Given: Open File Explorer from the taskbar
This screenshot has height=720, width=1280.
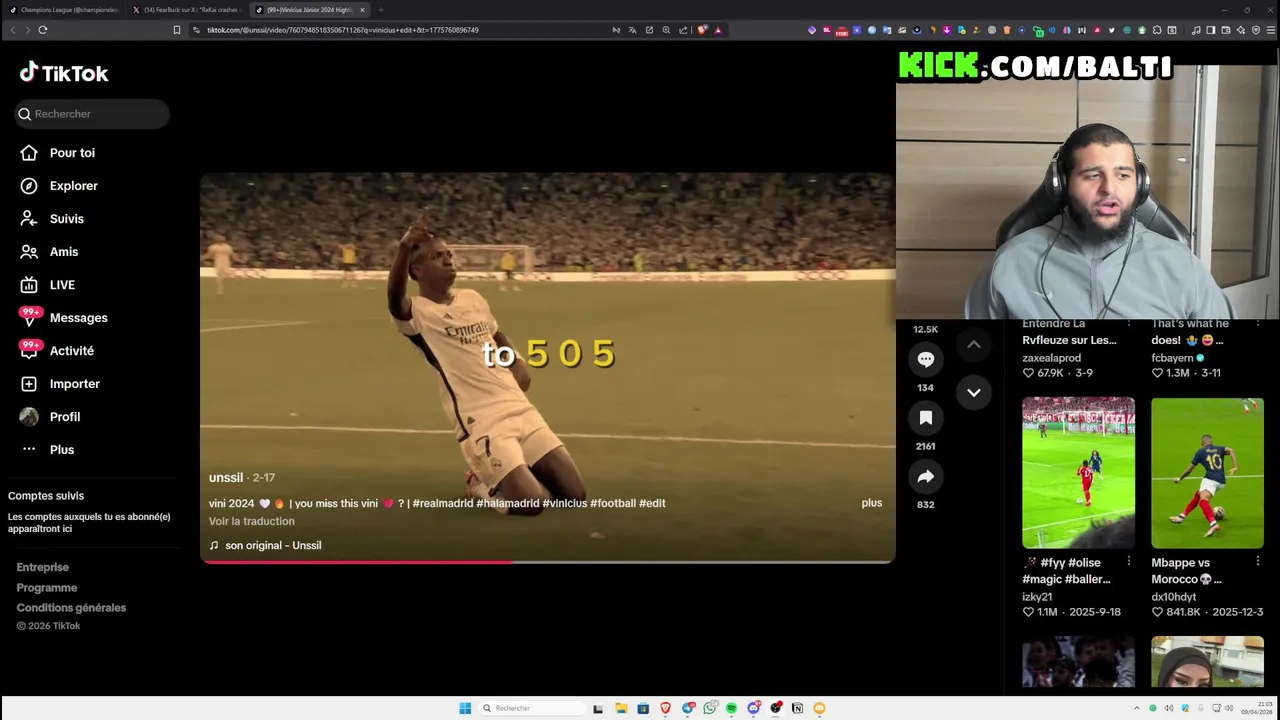Looking at the screenshot, I should click(x=621, y=708).
